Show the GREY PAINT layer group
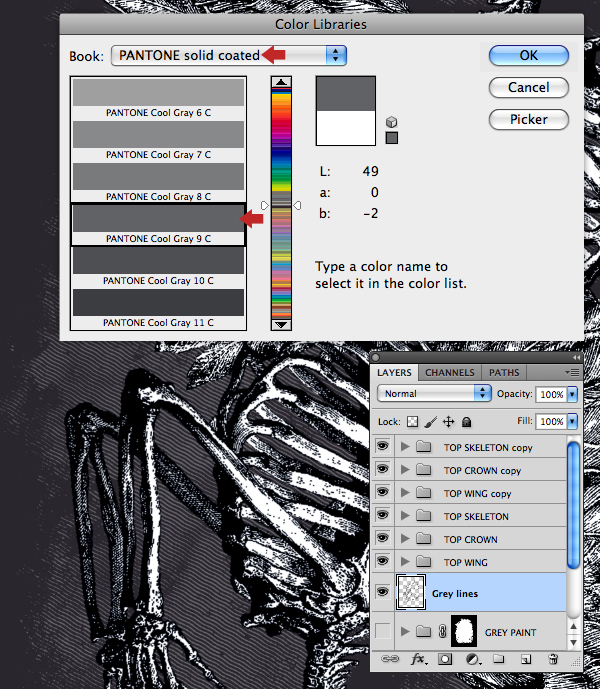The width and height of the screenshot is (600, 689). coord(382,631)
